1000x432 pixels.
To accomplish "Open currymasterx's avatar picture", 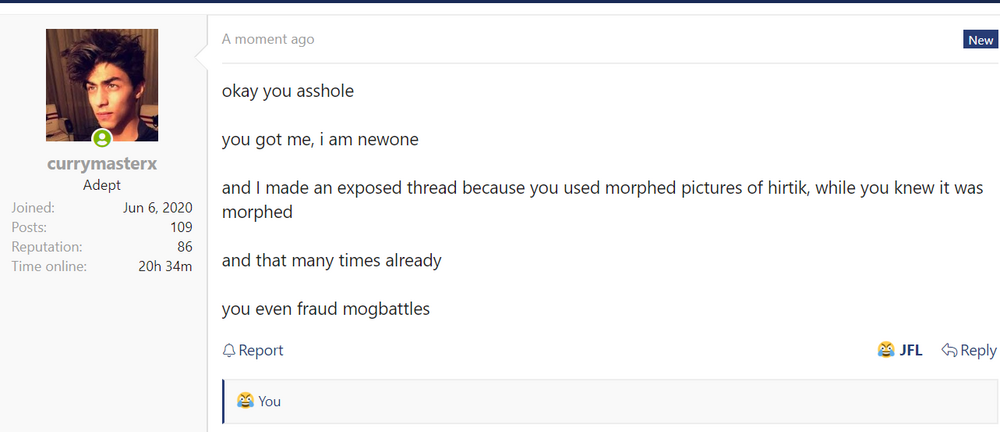I will tap(101, 85).
